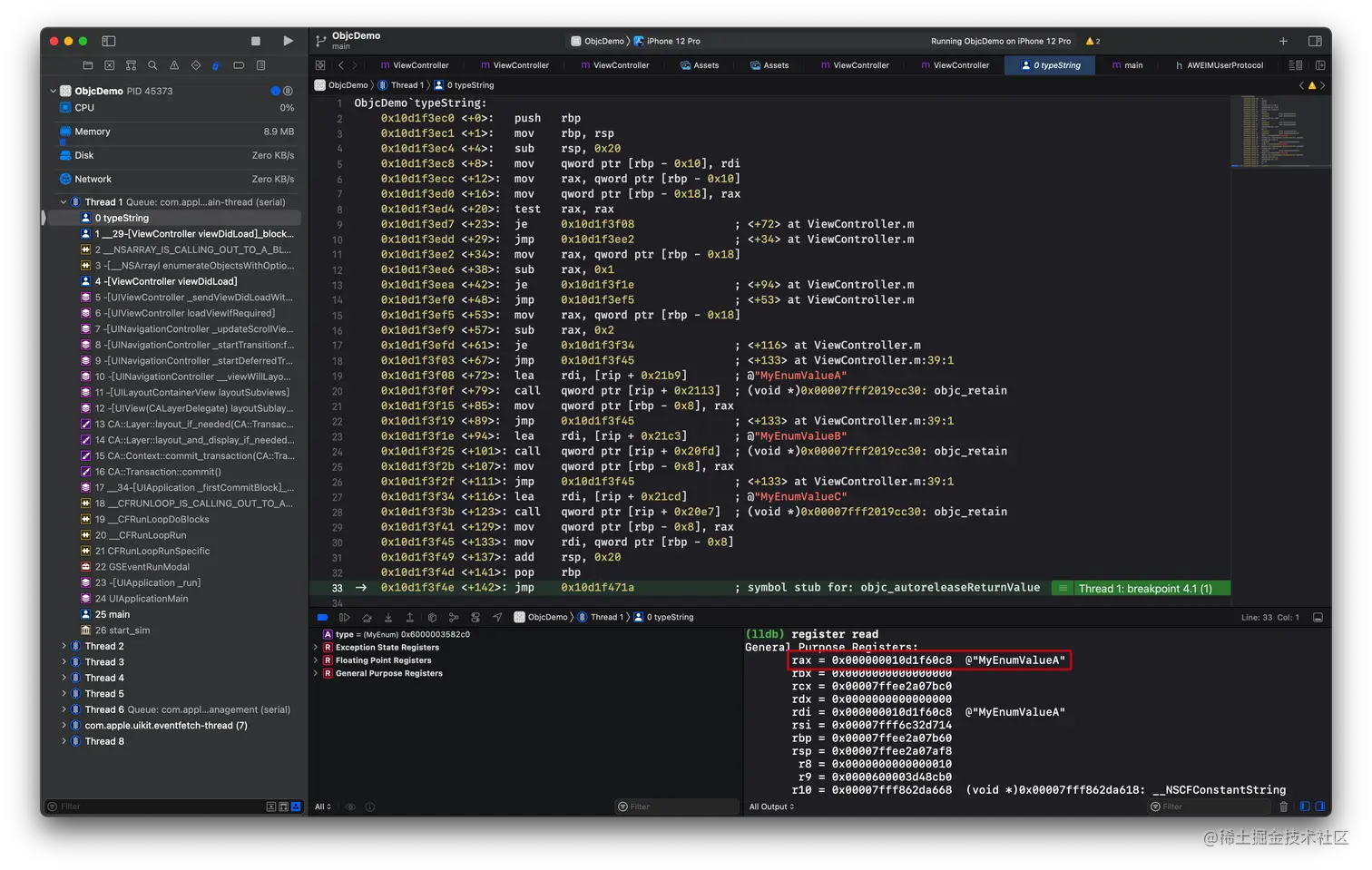1372x870 pixels.
Task: Toggle the inspector panel on the right
Action: tap(1315, 41)
